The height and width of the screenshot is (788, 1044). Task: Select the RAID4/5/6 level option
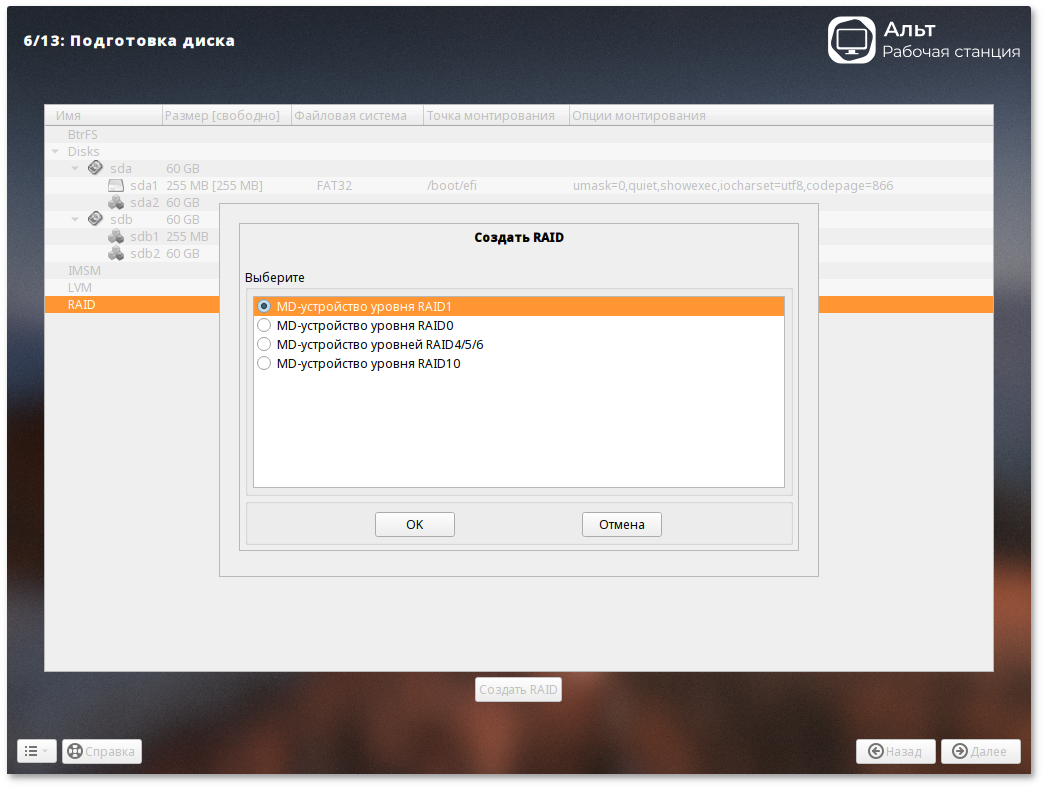(264, 344)
